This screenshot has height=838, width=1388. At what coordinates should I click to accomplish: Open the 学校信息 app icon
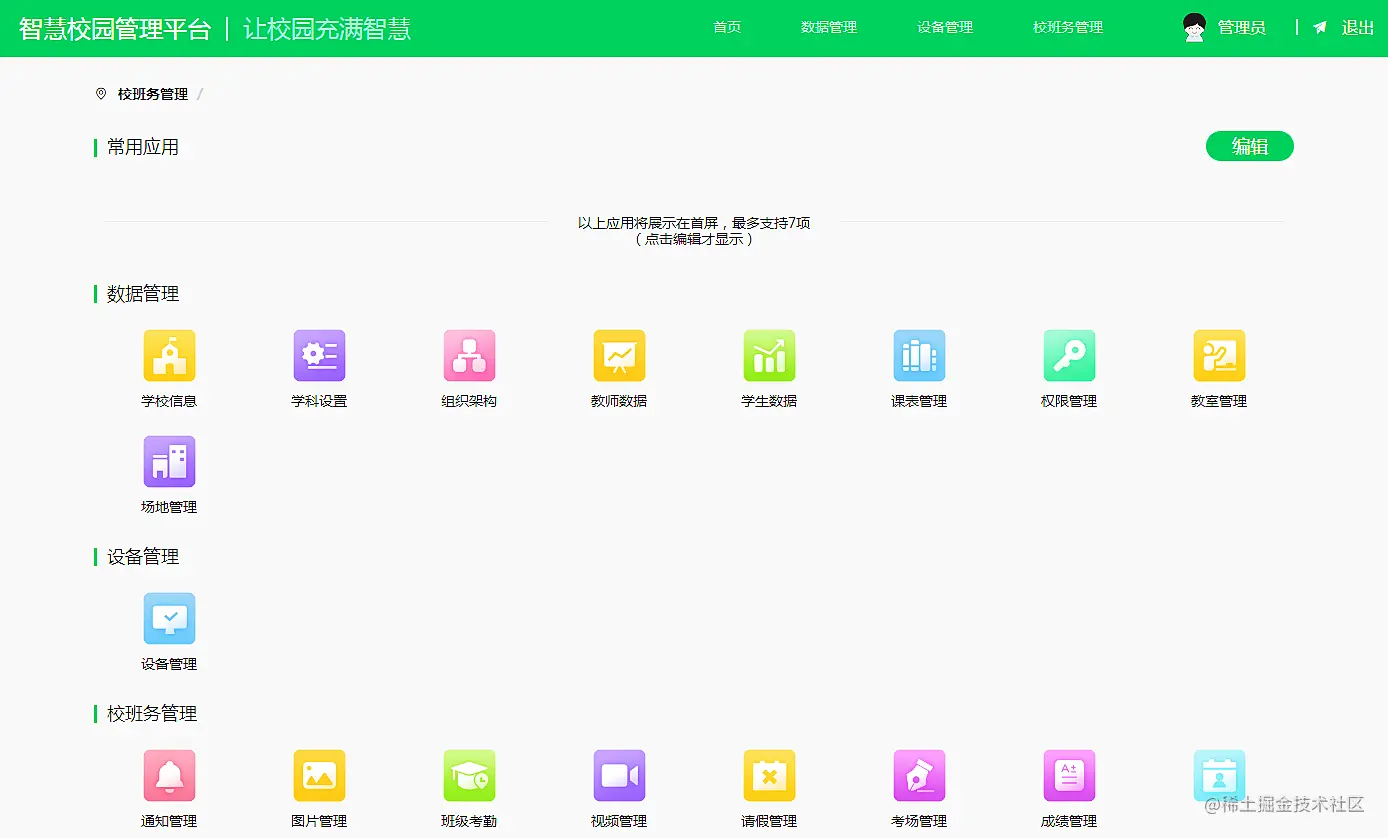[x=169, y=355]
